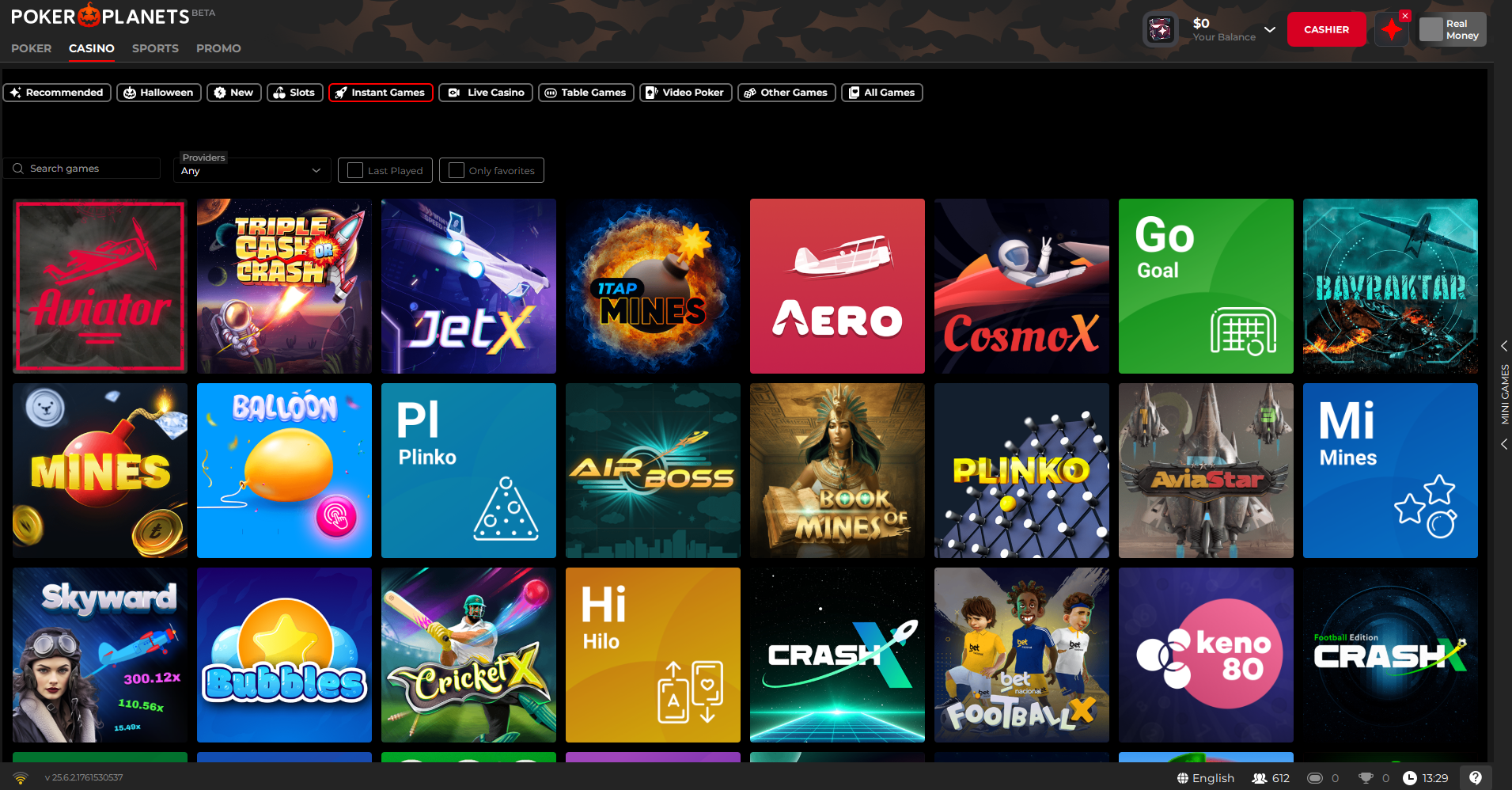Viewport: 1512px width, 790px height.
Task: Open the help question mark icon
Action: tap(1476, 777)
